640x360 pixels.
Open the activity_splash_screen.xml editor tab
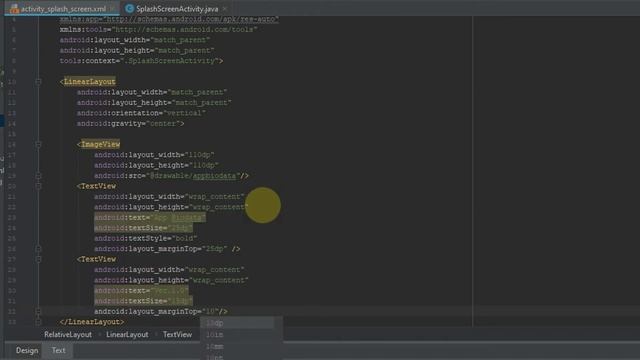(63, 9)
